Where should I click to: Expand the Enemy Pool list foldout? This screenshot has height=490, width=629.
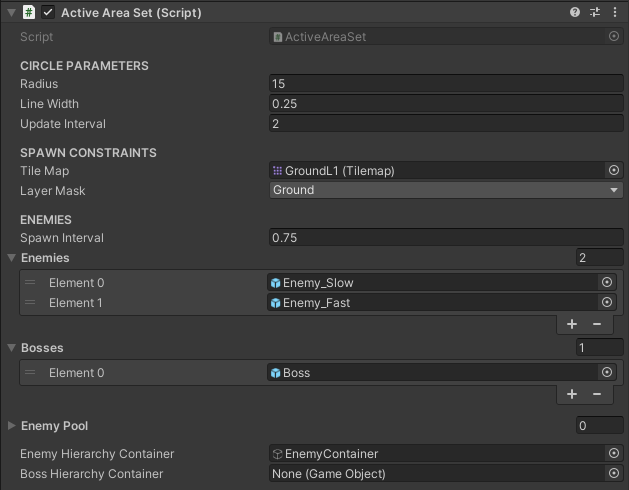tap(11, 425)
